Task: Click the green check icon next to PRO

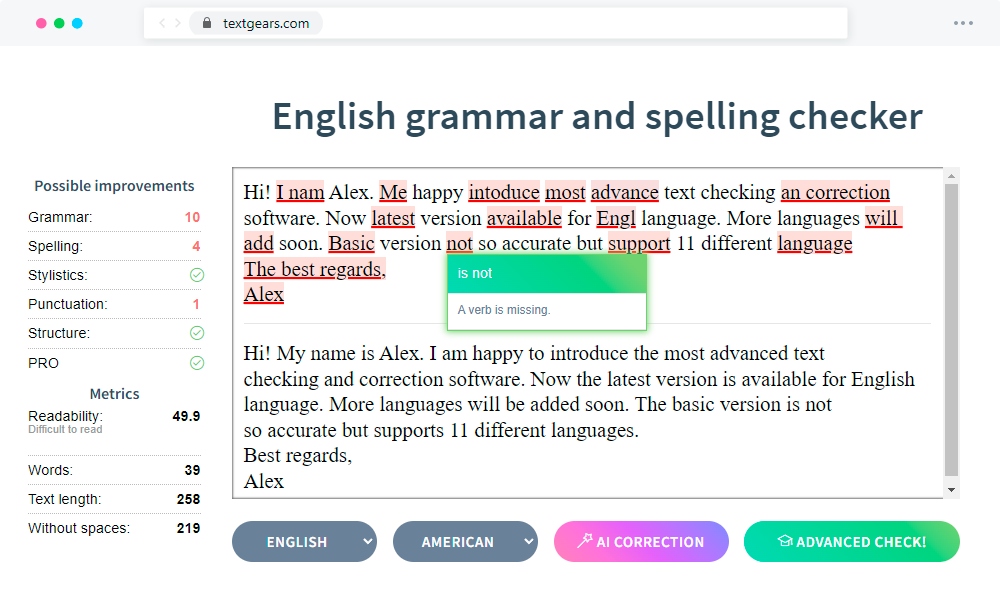Action: 197,362
